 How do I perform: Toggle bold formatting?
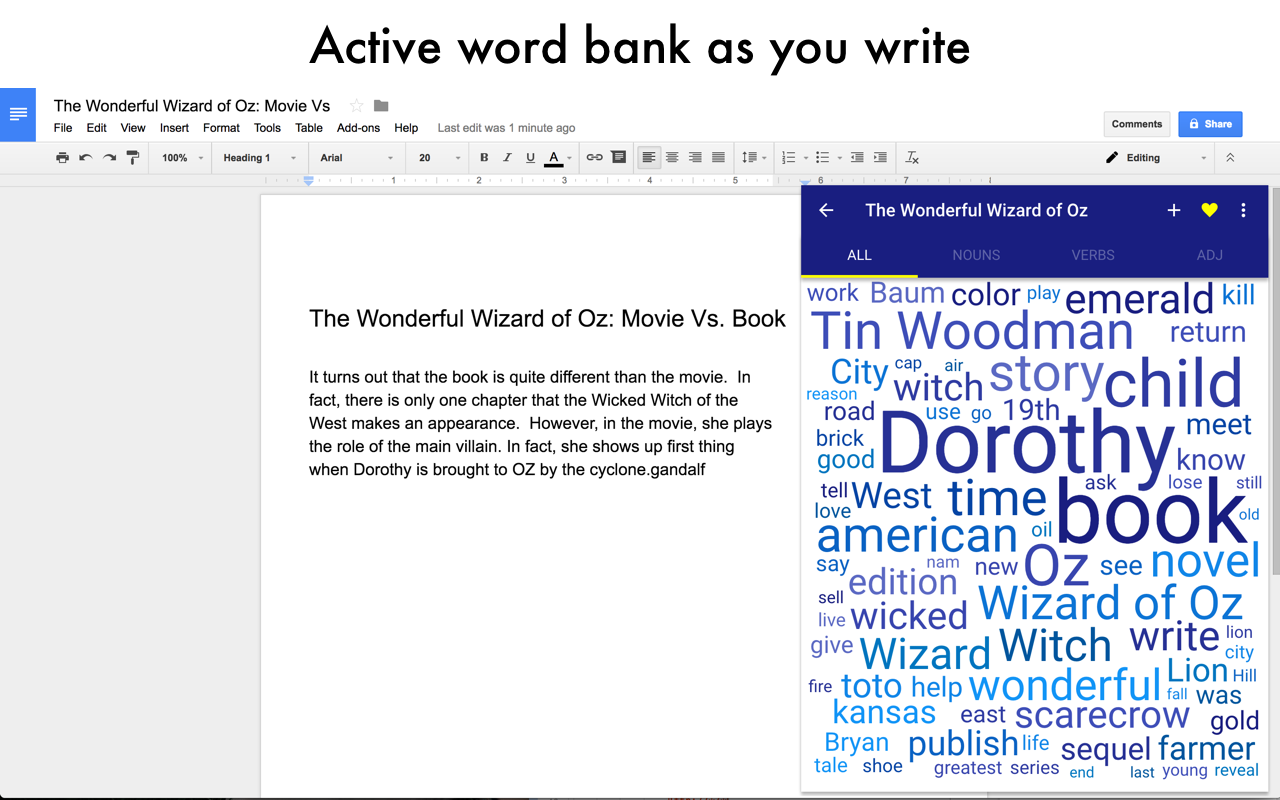coord(484,157)
